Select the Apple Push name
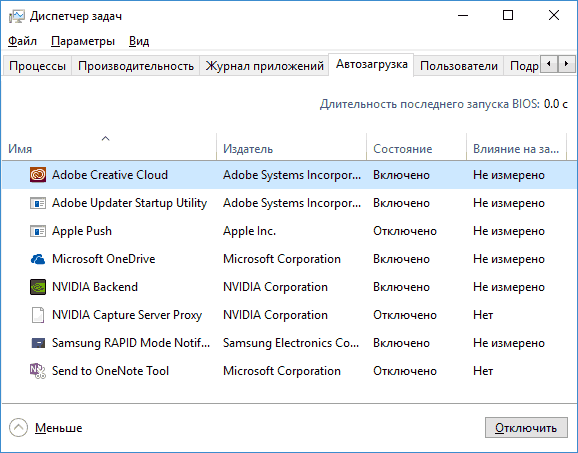This screenshot has height=453, width=578. [x=82, y=231]
